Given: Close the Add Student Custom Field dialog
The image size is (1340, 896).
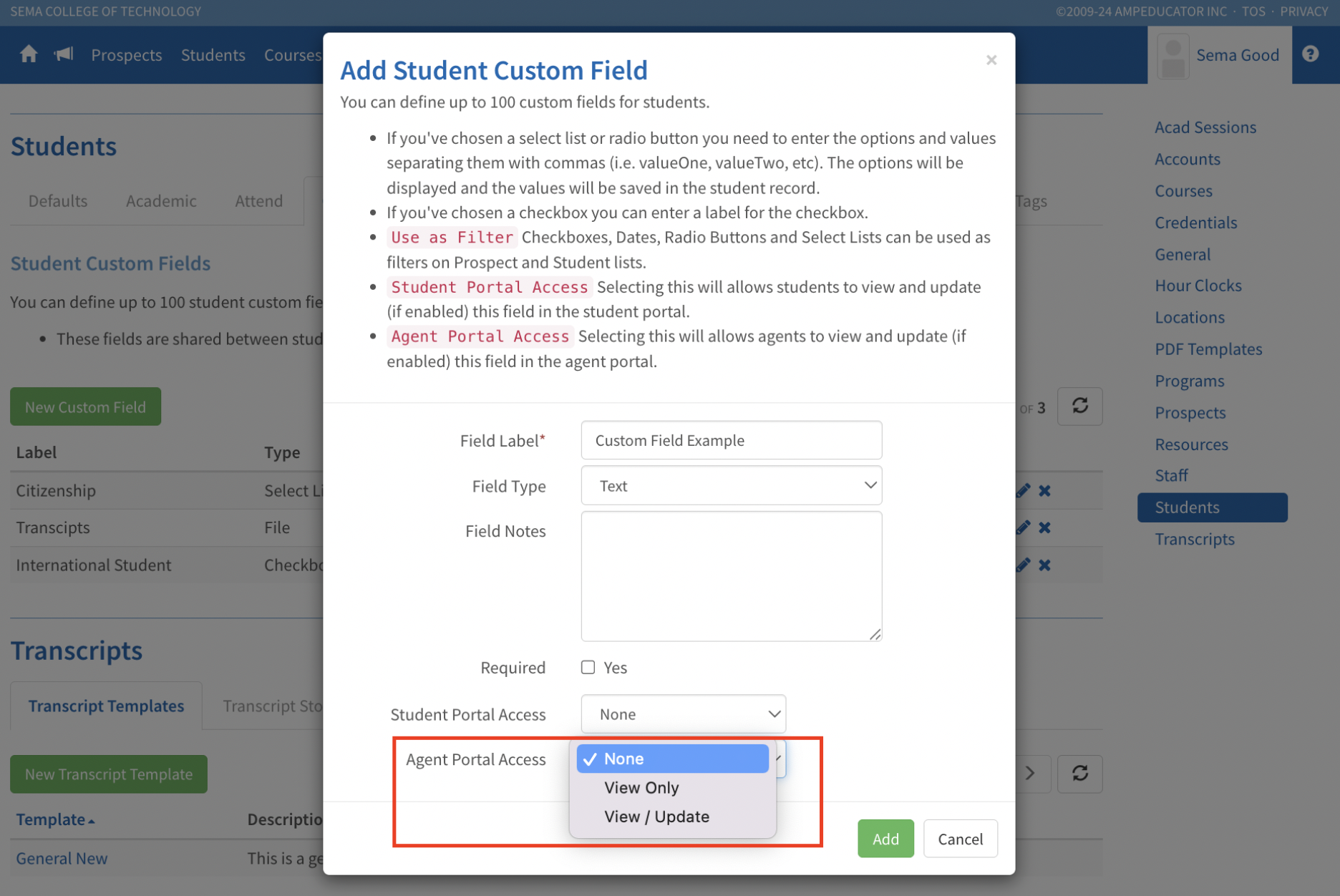Looking at the screenshot, I should 991,60.
